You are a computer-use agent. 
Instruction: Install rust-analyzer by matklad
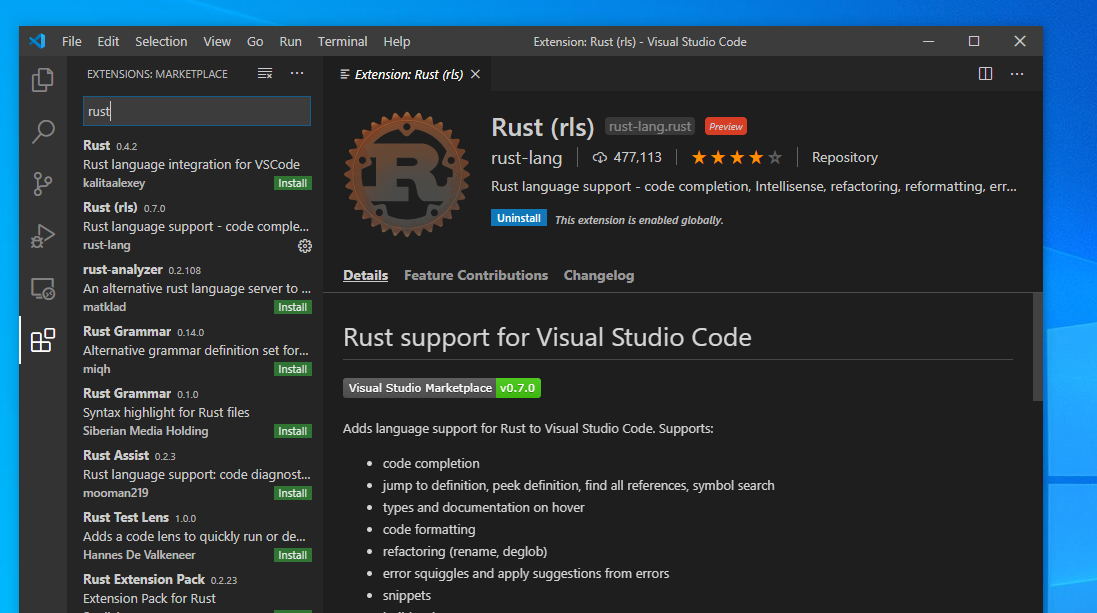[292, 307]
